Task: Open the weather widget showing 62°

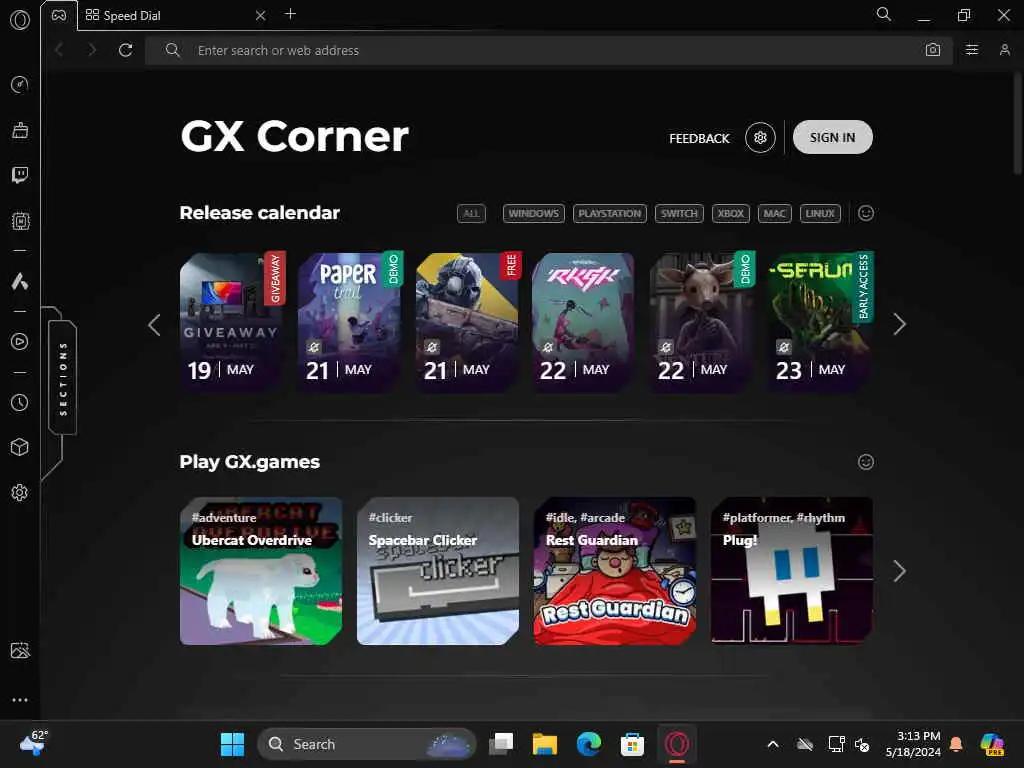Action: (x=33, y=743)
